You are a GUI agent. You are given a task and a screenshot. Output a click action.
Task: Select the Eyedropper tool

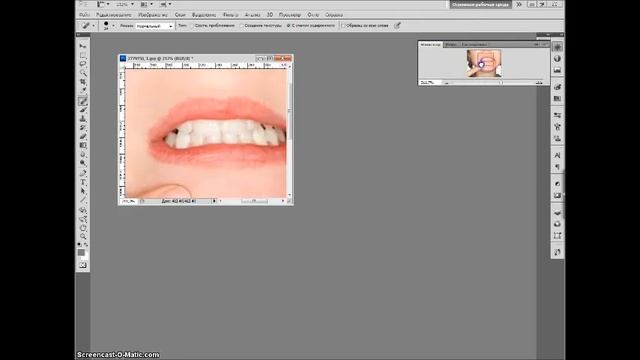tap(83, 91)
